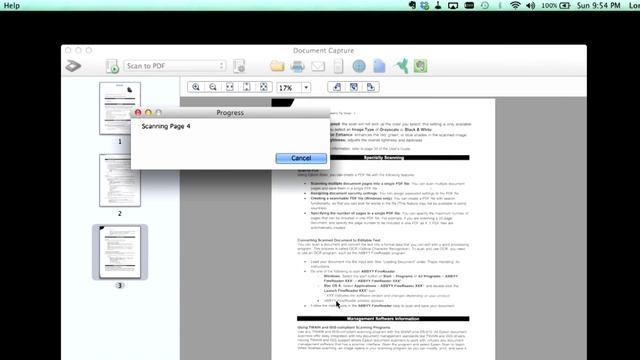Open the zoom percentage dropdown arrow
The height and width of the screenshot is (360, 640).
(x=306, y=88)
